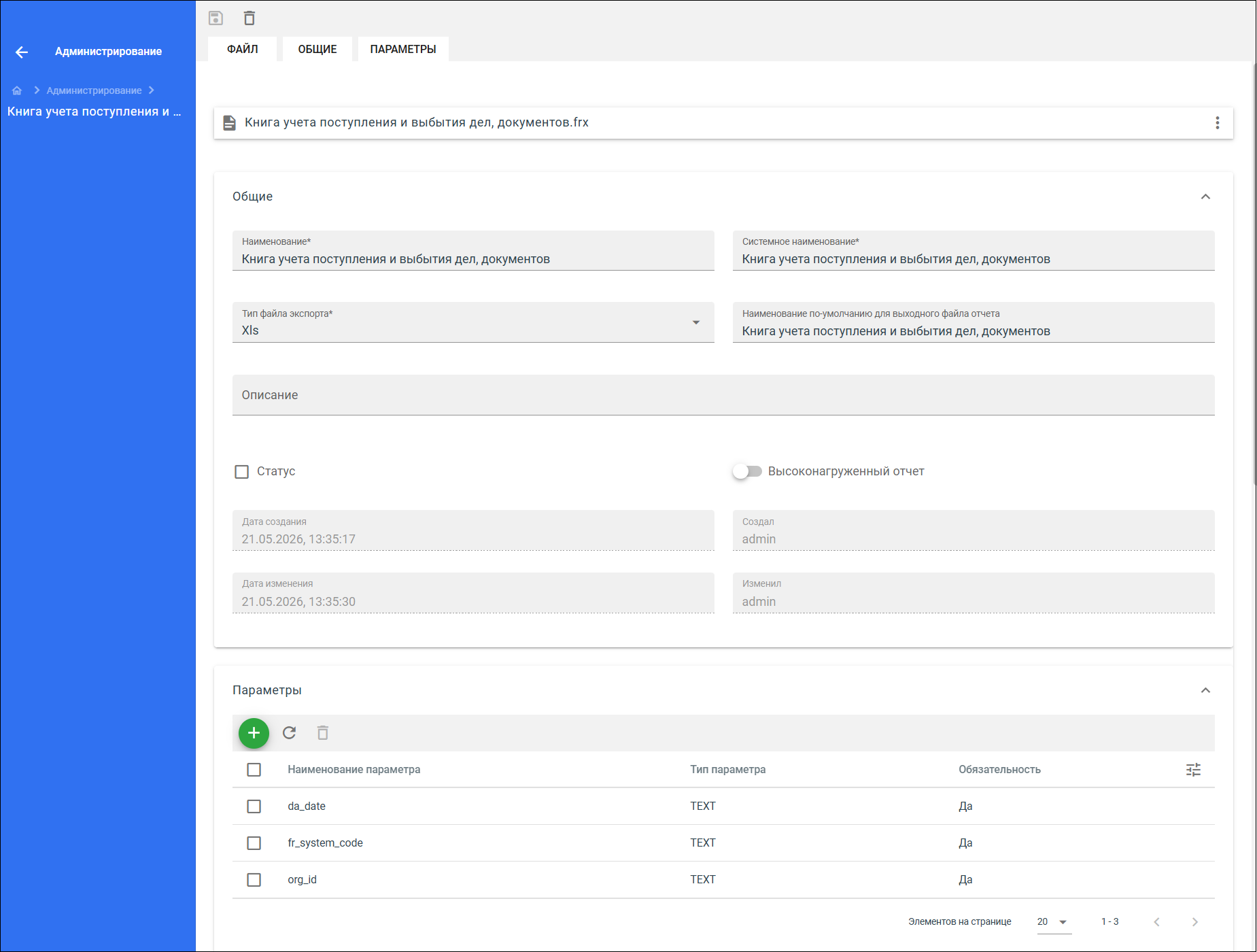Click the Да cell in the fr_system_code row
The image size is (1257, 952).
965,843
